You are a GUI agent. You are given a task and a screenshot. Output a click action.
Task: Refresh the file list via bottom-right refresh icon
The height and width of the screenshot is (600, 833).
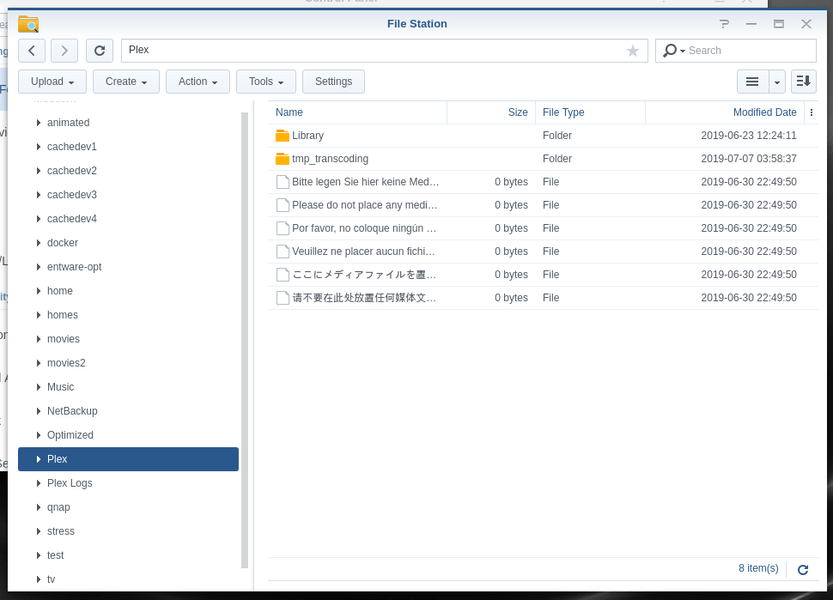[803, 570]
